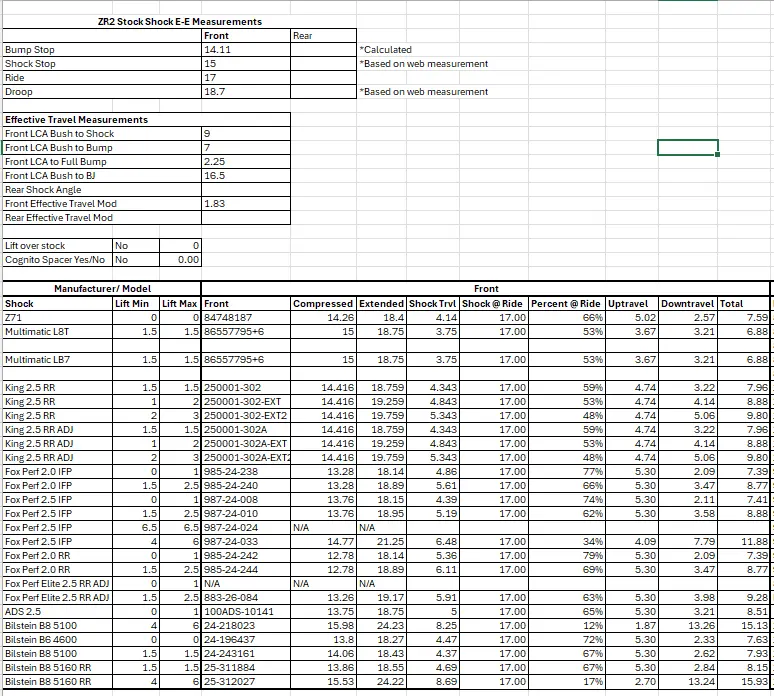The width and height of the screenshot is (774, 696).
Task: Select the Effective Travel Measurements heading
Action: [77, 119]
